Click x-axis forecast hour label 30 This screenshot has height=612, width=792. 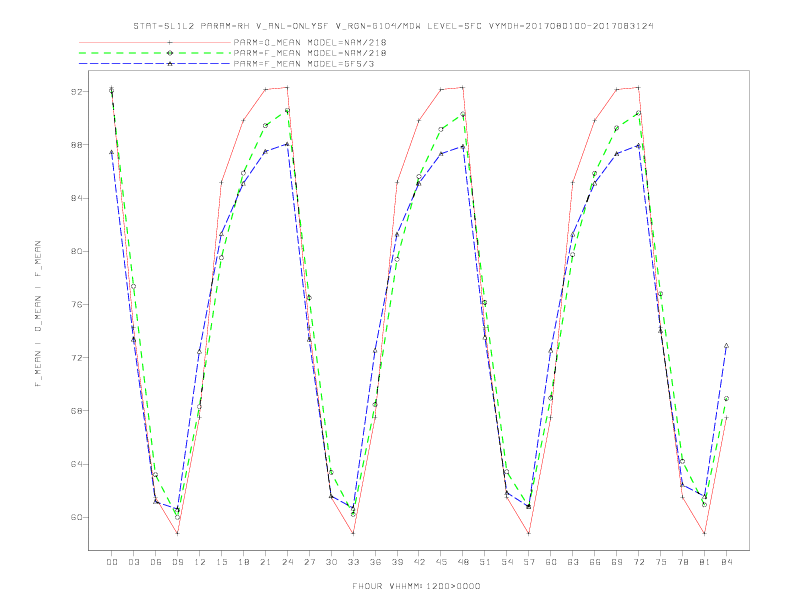331,562
